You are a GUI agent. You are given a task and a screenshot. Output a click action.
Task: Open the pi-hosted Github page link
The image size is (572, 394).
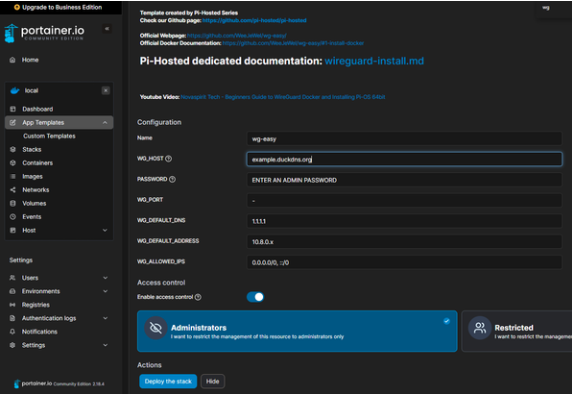tap(254, 20)
